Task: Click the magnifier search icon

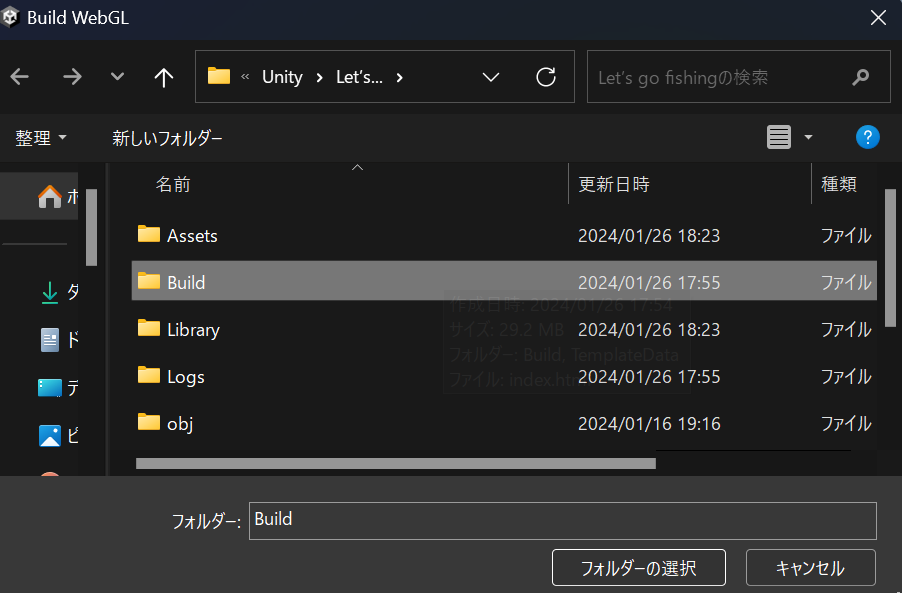Action: [x=861, y=76]
